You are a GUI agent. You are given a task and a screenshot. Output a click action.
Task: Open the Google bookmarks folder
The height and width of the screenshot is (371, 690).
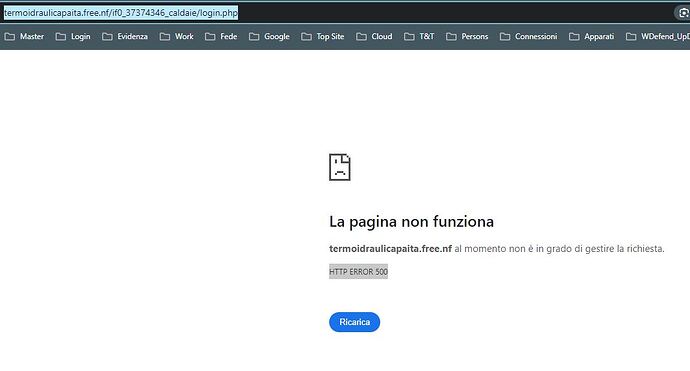pyautogui.click(x=269, y=37)
